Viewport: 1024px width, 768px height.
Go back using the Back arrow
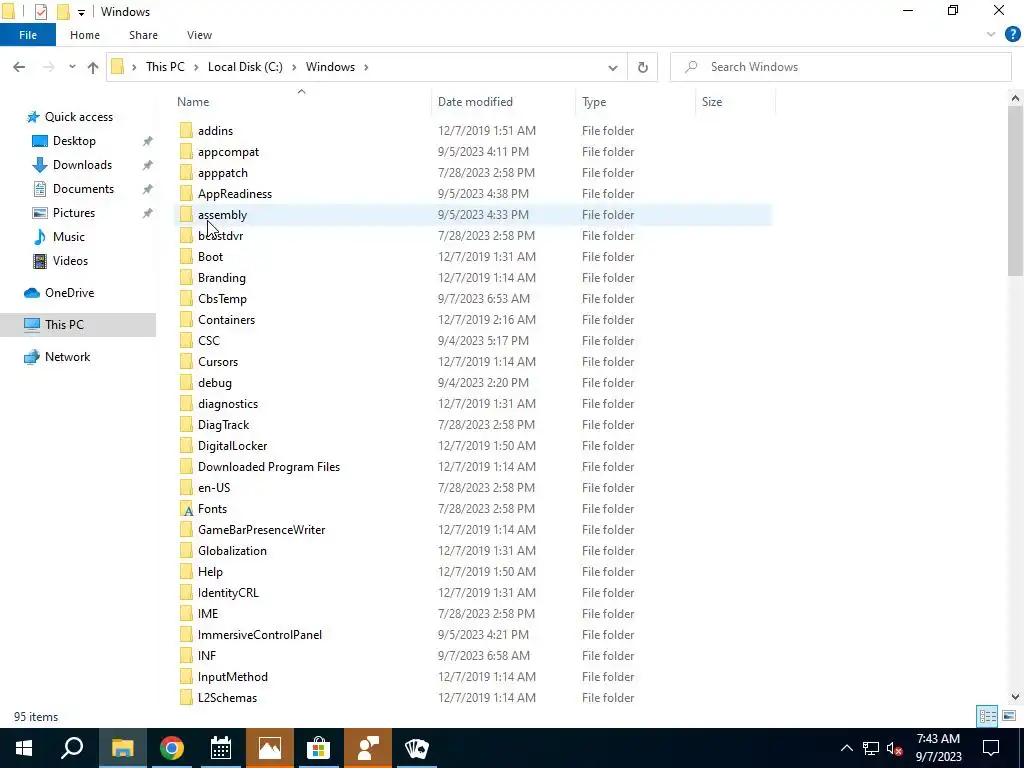[x=19, y=67]
